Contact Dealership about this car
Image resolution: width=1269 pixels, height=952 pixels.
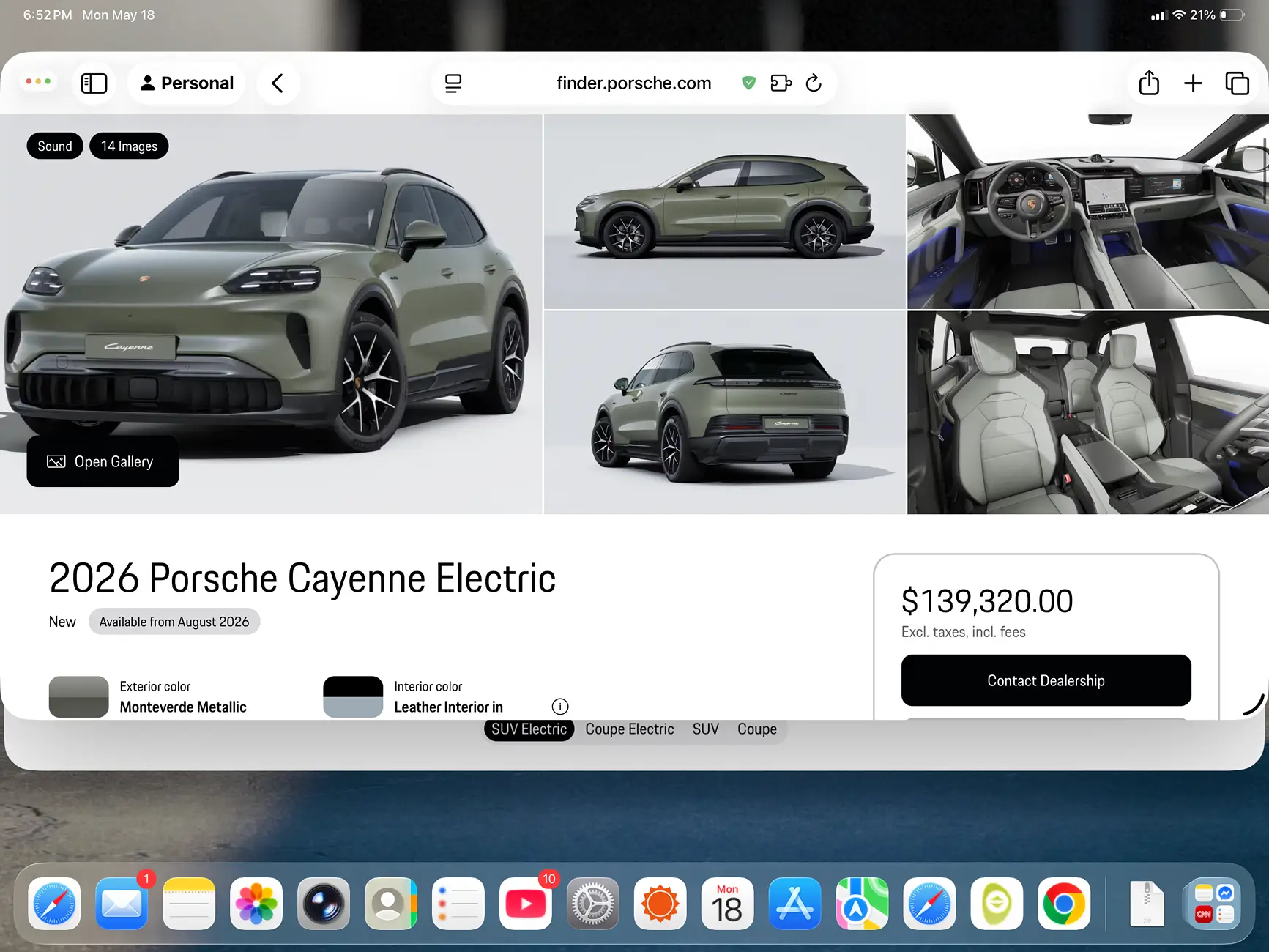1046,680
